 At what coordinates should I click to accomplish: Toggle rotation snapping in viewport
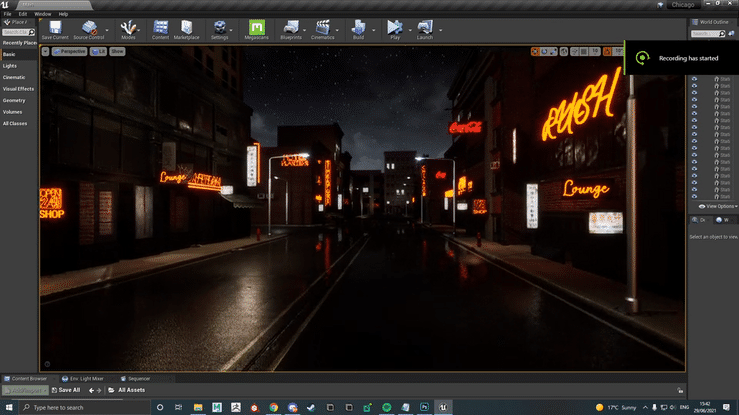(x=607, y=51)
